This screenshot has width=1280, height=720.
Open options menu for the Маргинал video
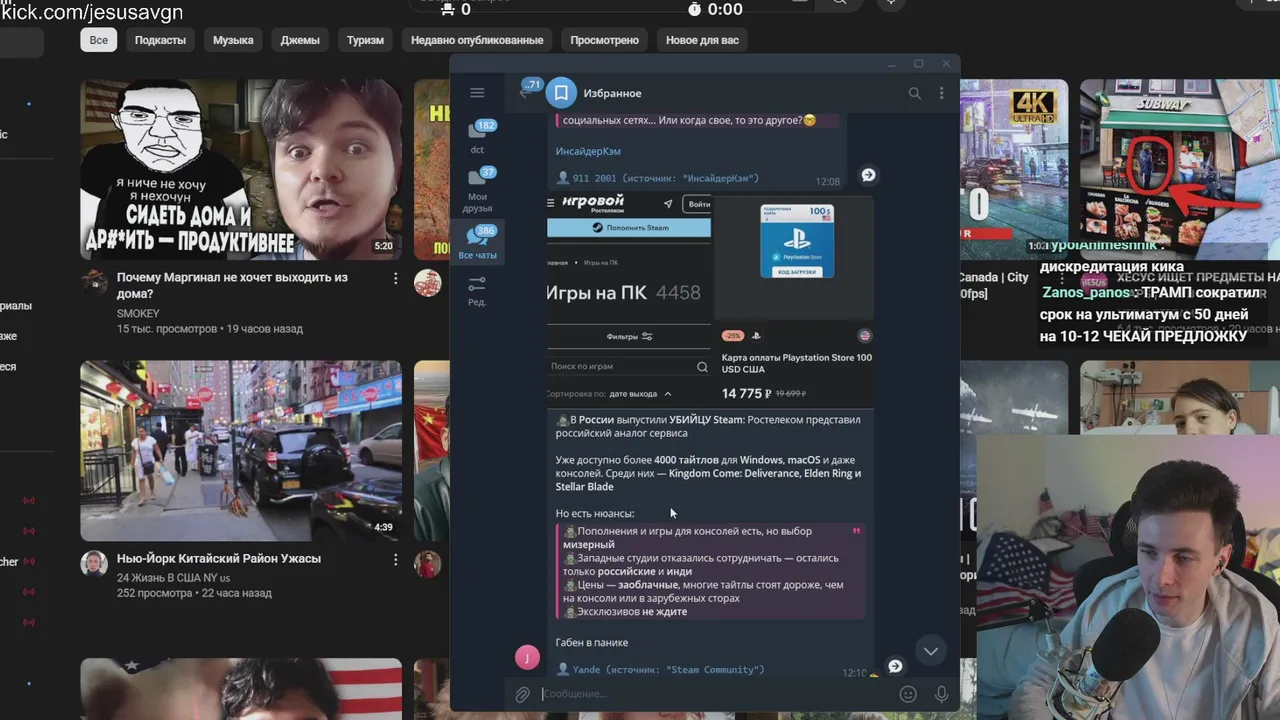click(395, 278)
